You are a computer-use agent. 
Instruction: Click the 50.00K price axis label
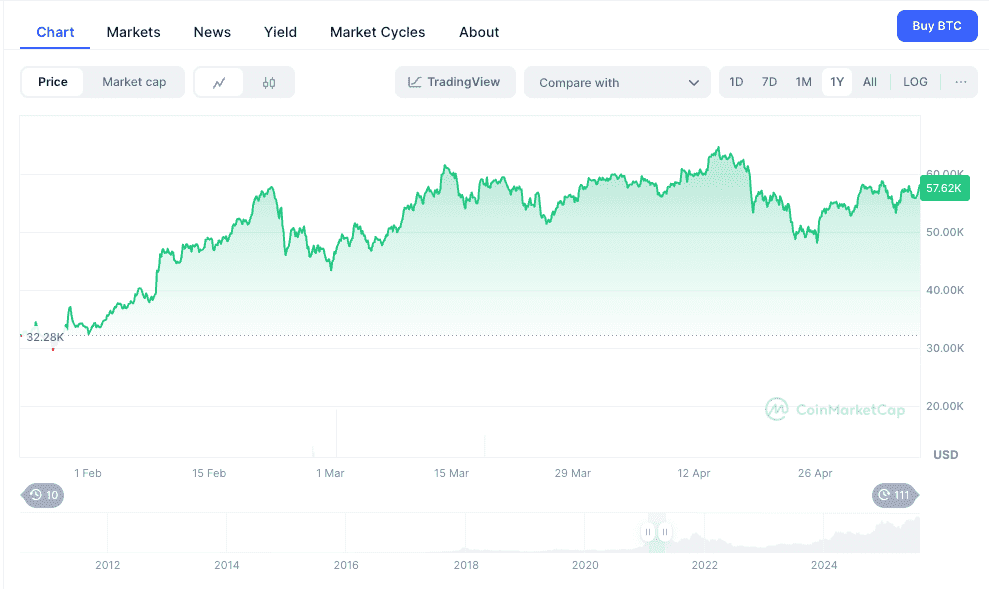pyautogui.click(x=945, y=232)
